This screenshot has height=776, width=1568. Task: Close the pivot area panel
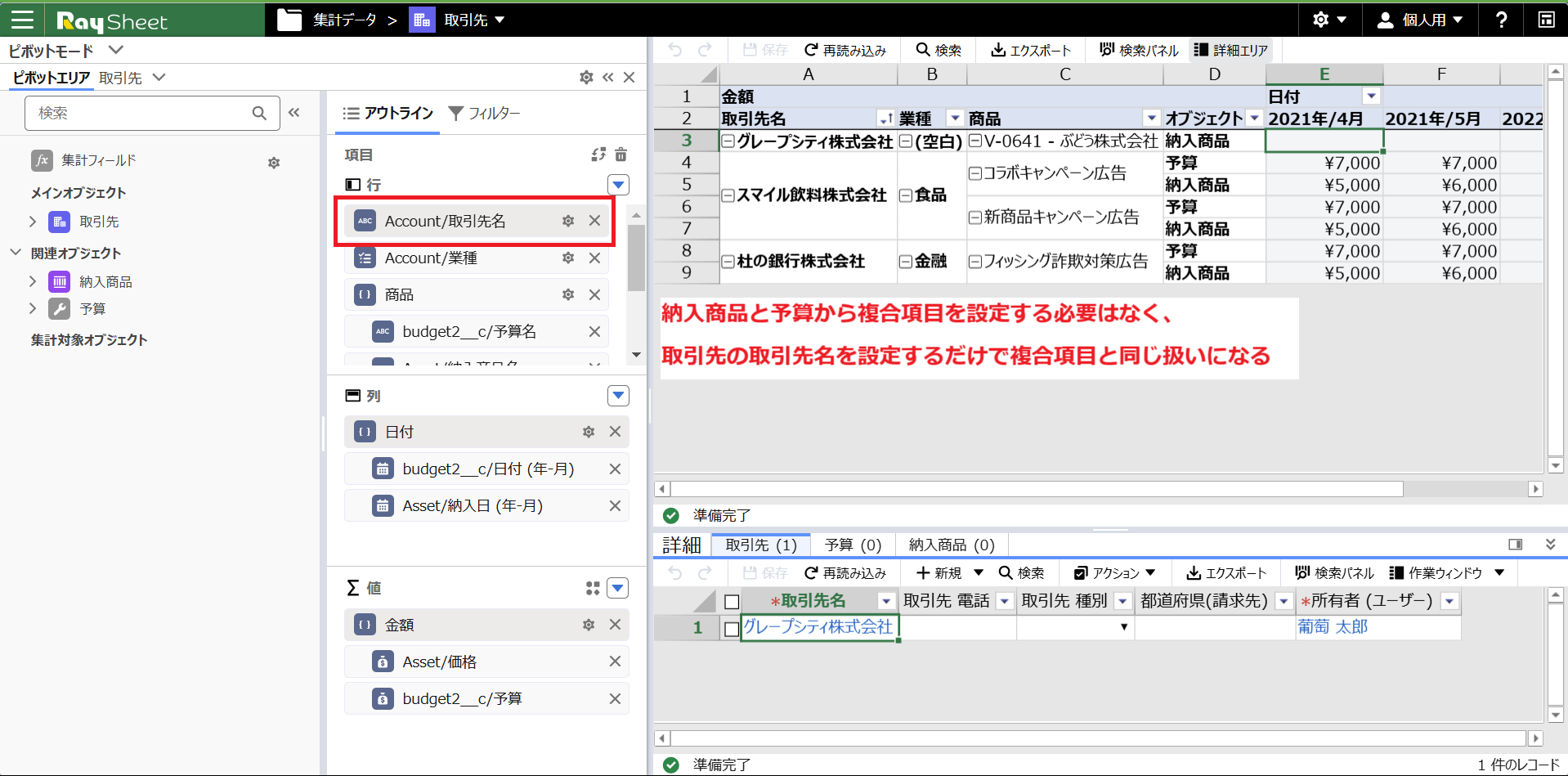[x=629, y=78]
